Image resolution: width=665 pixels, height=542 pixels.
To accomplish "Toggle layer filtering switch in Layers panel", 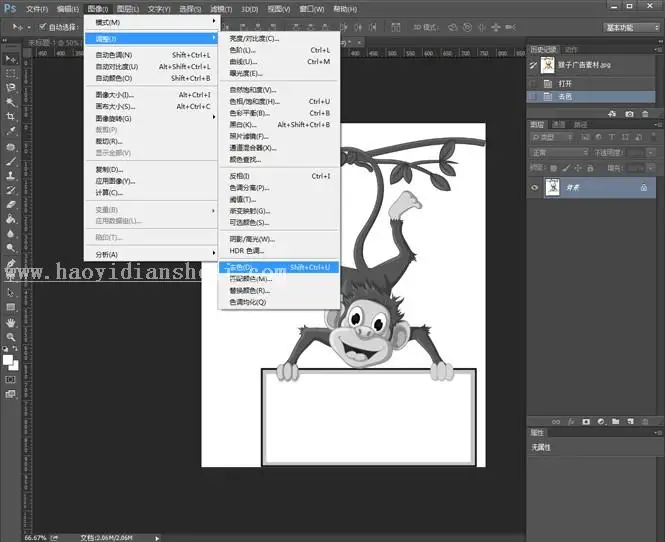I will pos(654,137).
